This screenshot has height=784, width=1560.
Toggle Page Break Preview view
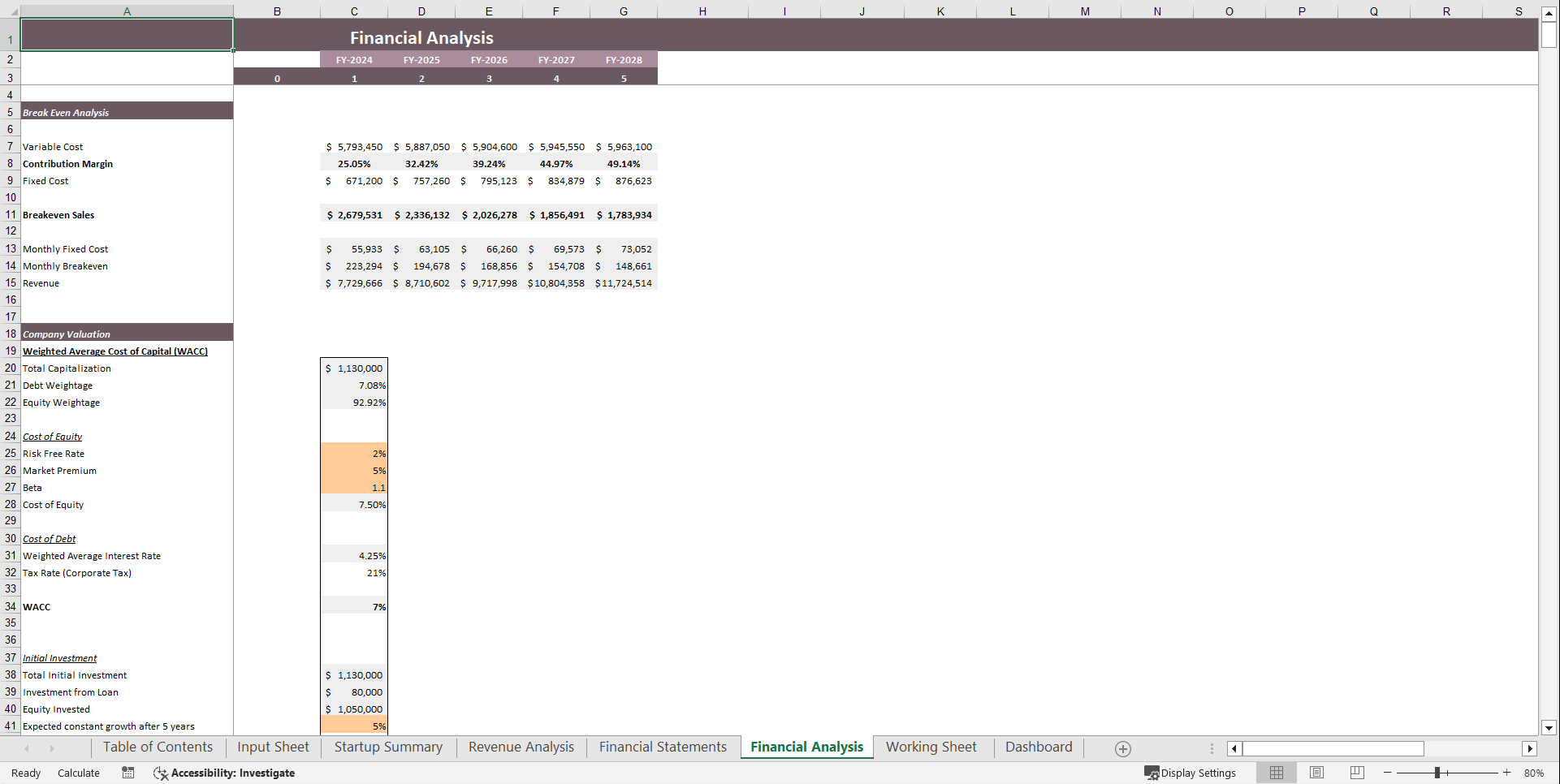point(1357,773)
